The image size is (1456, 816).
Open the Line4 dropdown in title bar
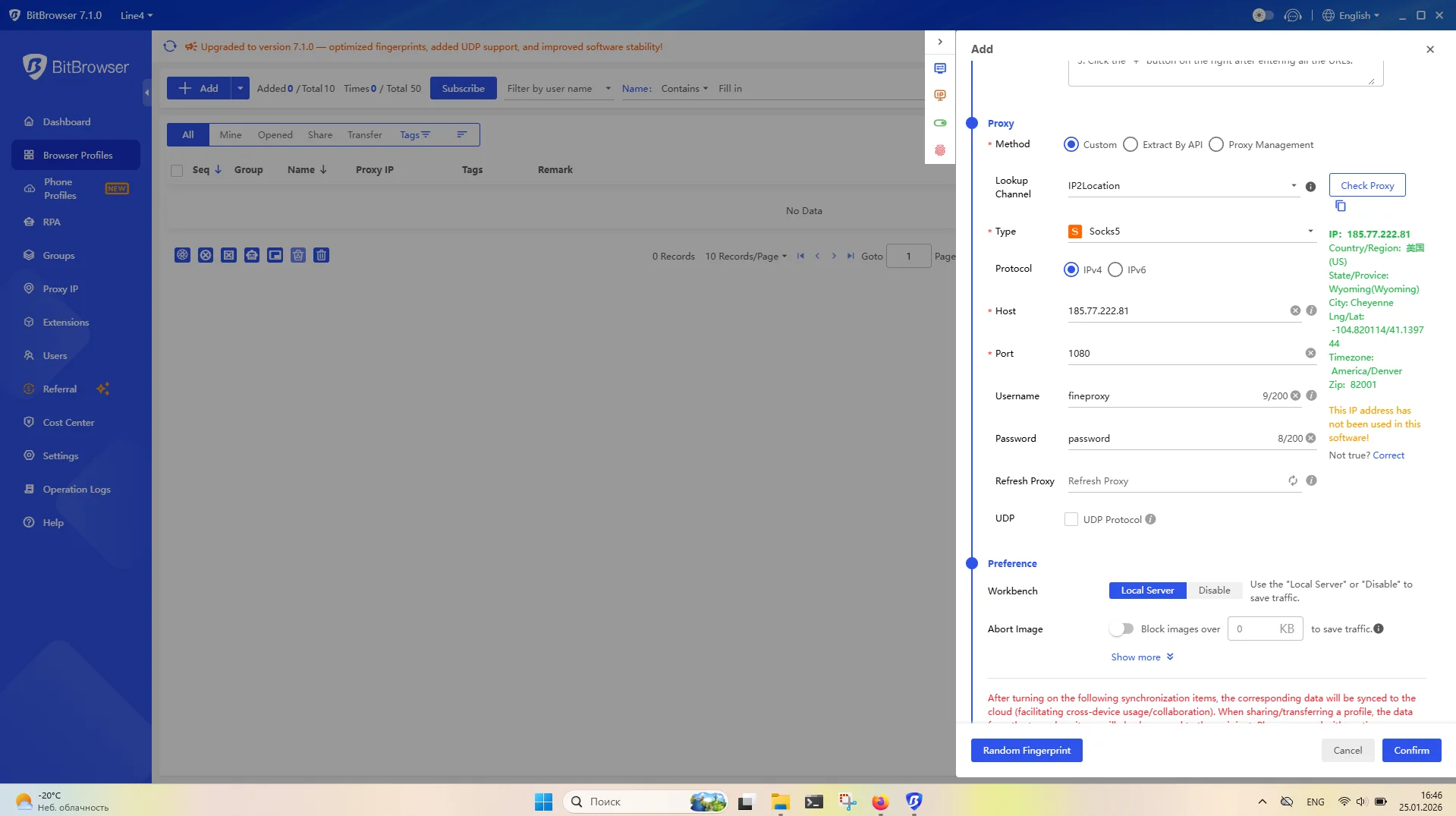pyautogui.click(x=137, y=15)
